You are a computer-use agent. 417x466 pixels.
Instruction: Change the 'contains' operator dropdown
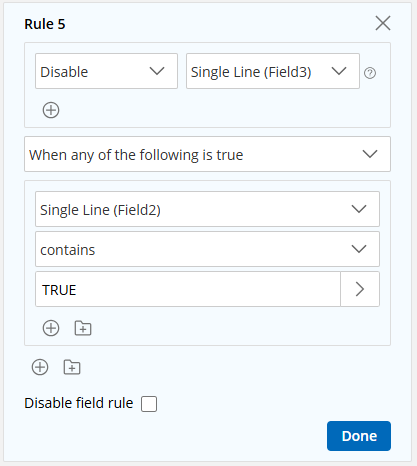(207, 249)
